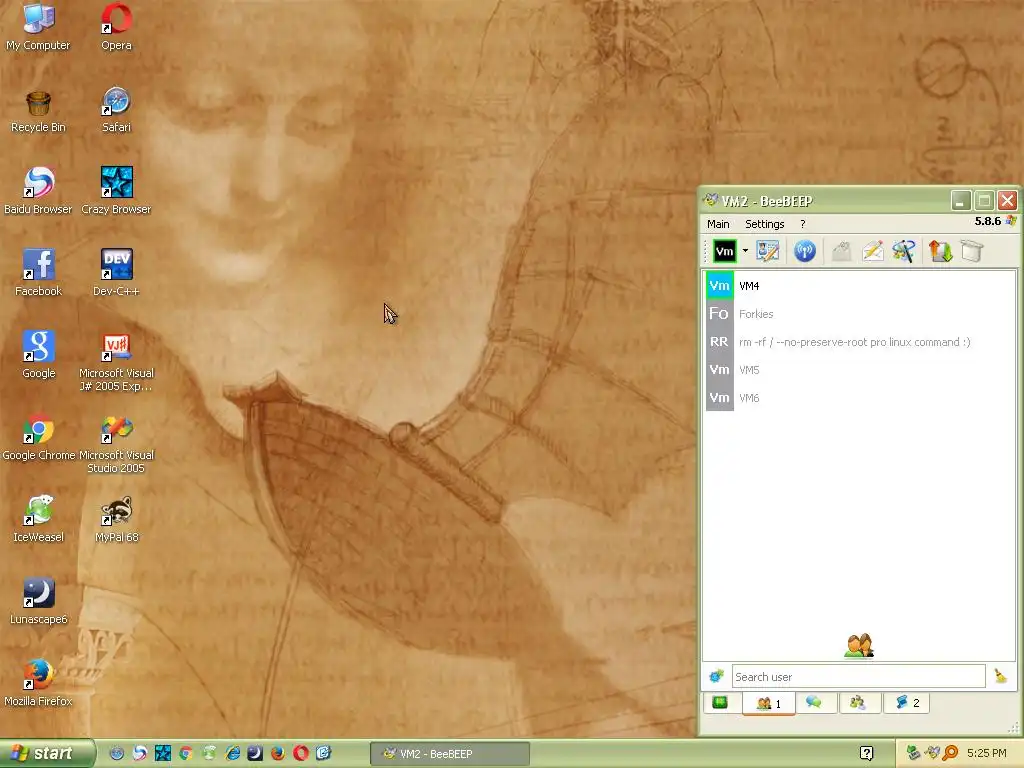Image resolution: width=1024 pixels, height=768 pixels.
Task: Select the Google Chrome desktop shortcut
Action: [x=39, y=437]
